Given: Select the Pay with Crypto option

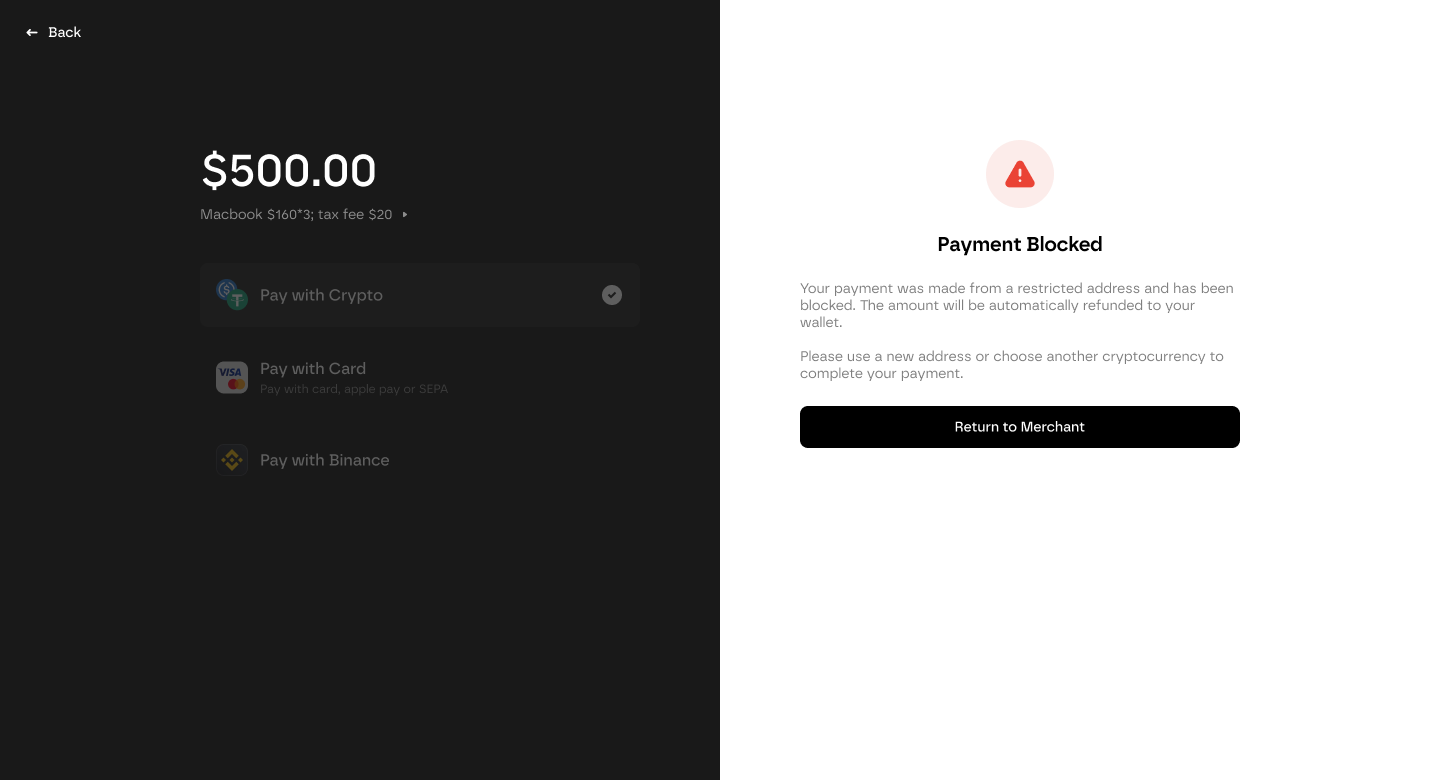Looking at the screenshot, I should point(420,295).
